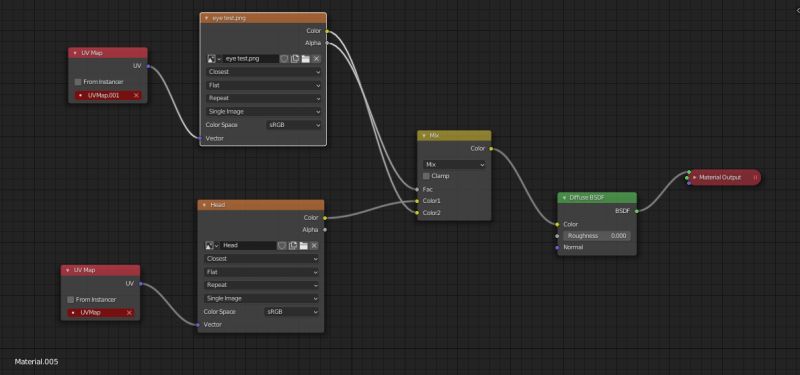The width and height of the screenshot is (800, 375).
Task: Toggle fake user shield on eye test.png image
Action: pyautogui.click(x=284, y=59)
